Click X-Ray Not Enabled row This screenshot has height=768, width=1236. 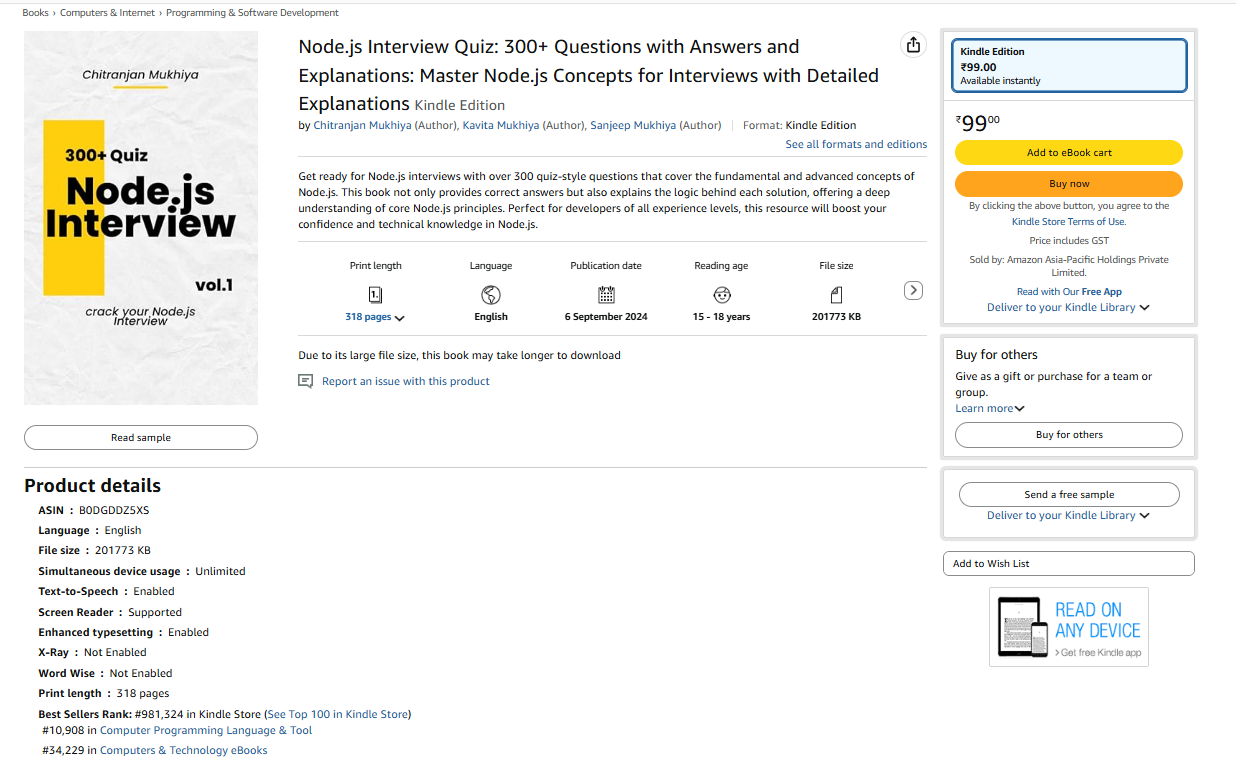[x=92, y=652]
